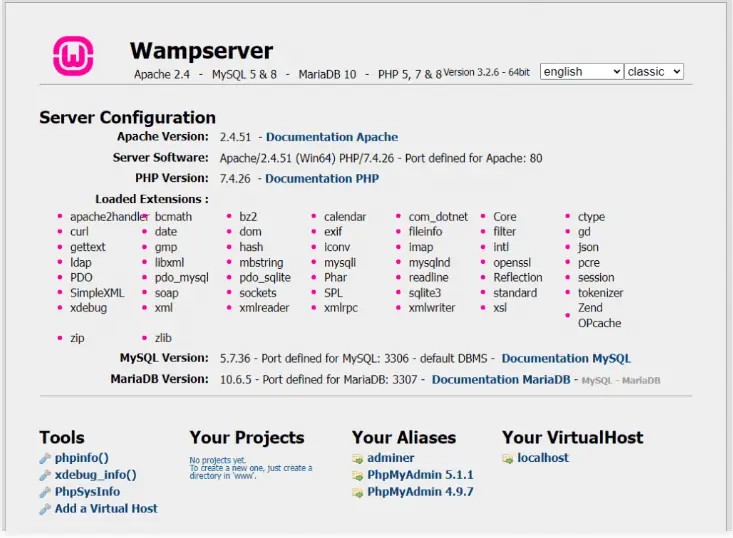Click wrench icon beside xdebug_info()
The image size is (733, 538).
(45, 475)
